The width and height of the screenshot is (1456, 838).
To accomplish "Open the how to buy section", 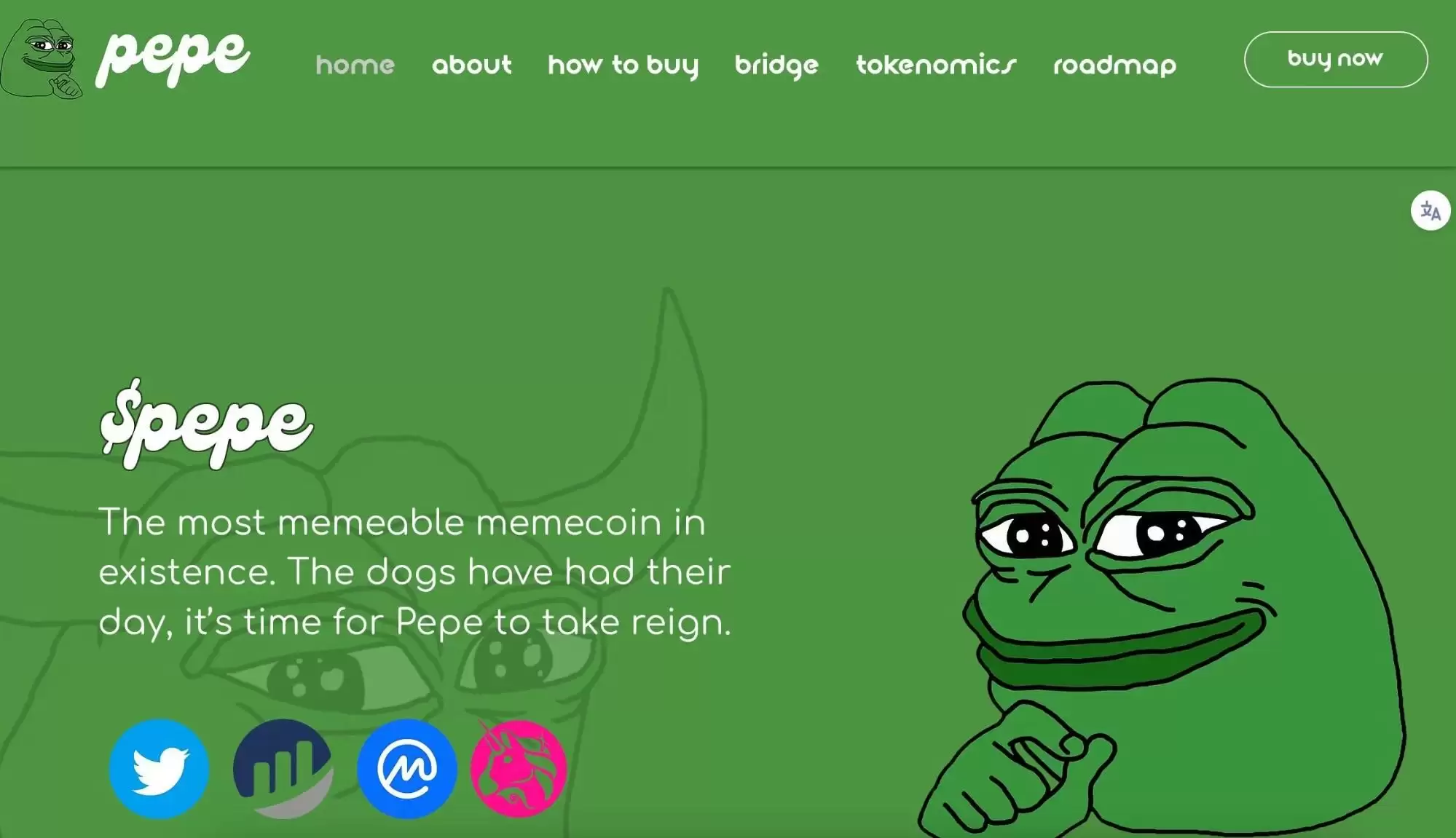I will click(623, 66).
